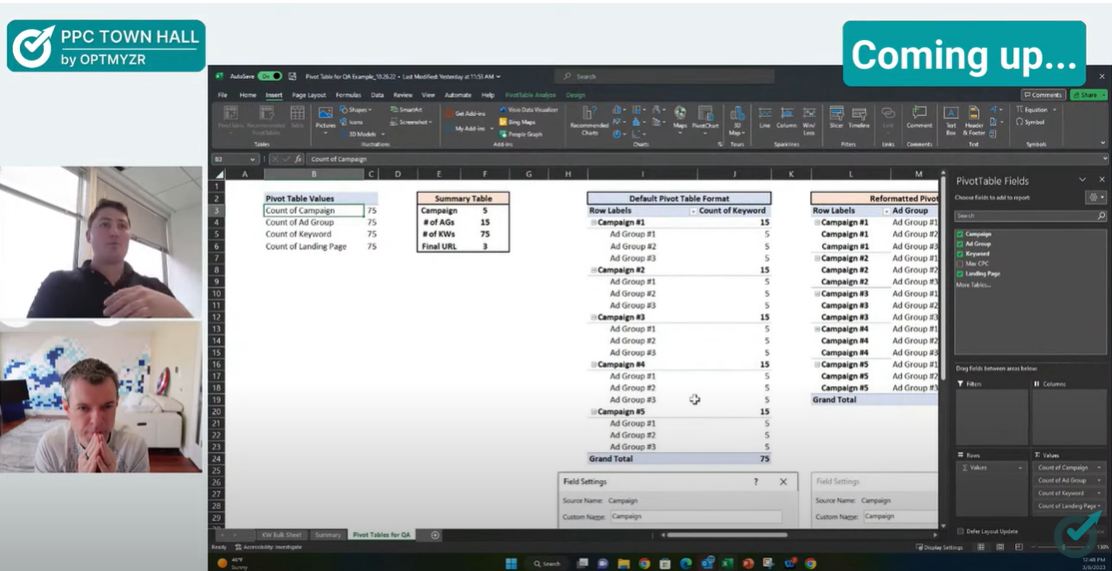
Task: Insert Line sparkline
Action: click(x=764, y=117)
